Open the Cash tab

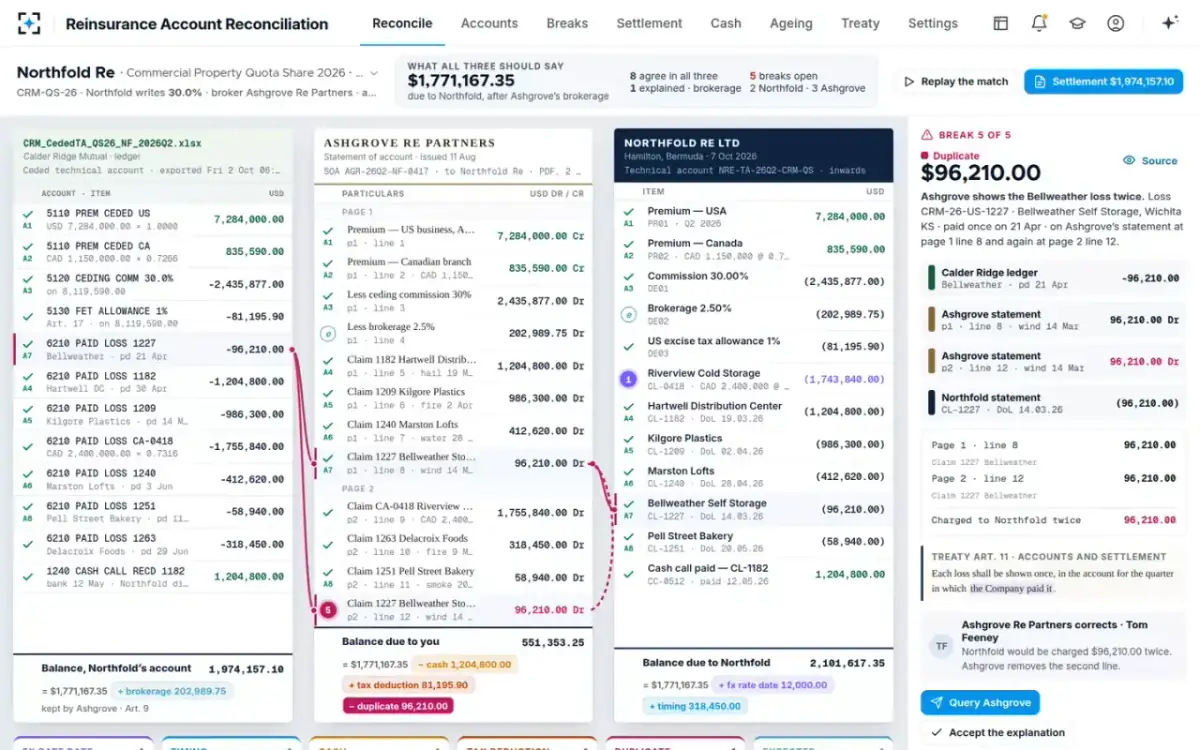726,23
